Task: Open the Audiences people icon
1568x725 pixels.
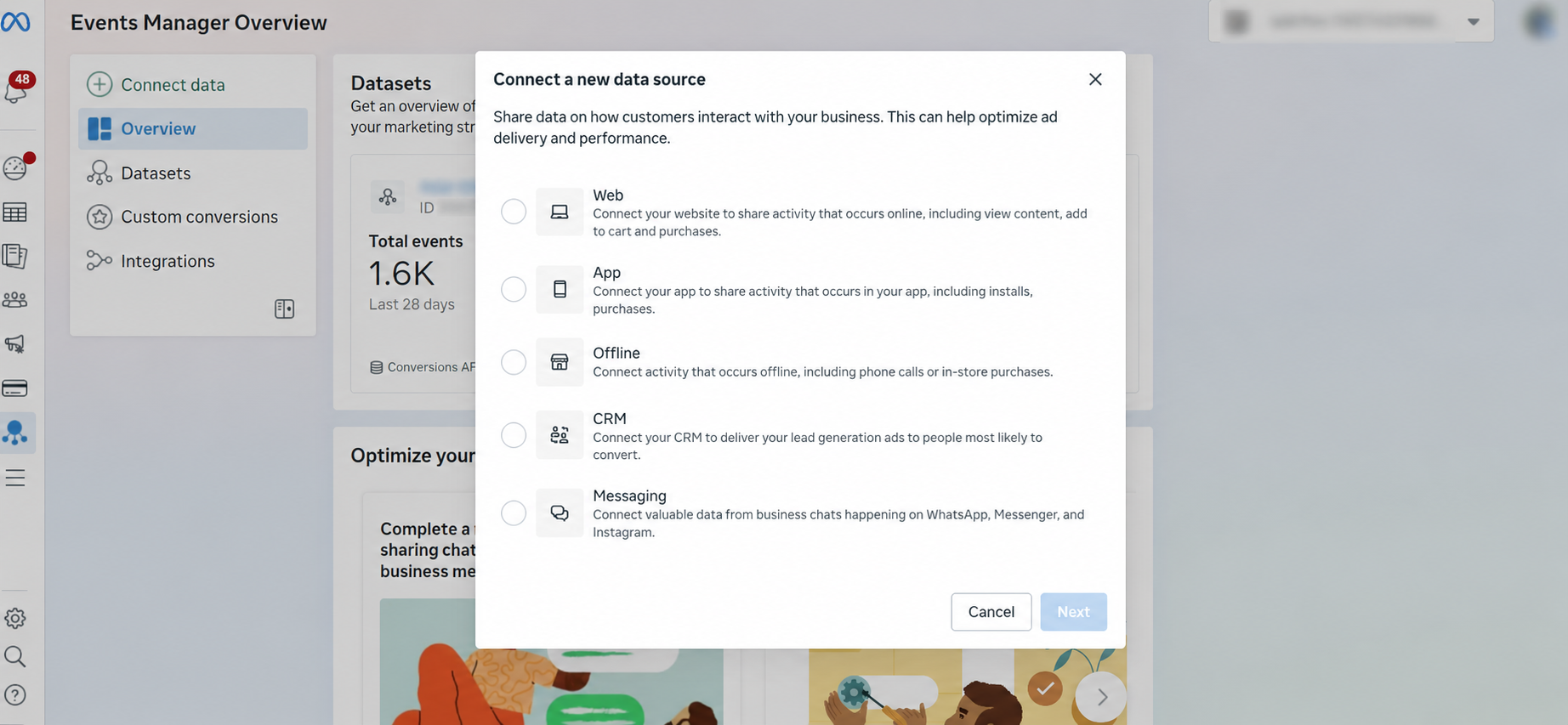Action: (15, 300)
